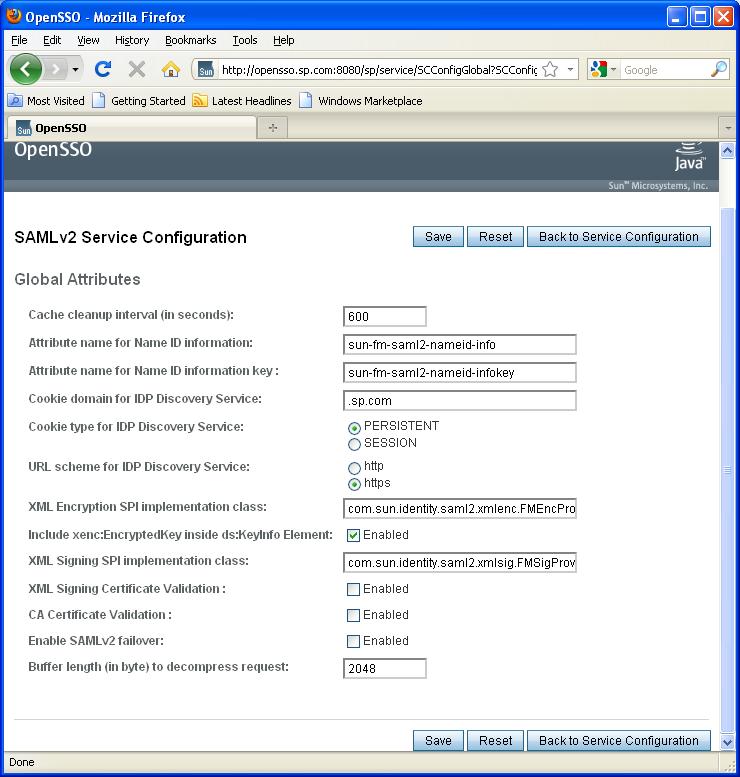Bookmark this page with the star icon
The image size is (740, 777).
[x=550, y=69]
